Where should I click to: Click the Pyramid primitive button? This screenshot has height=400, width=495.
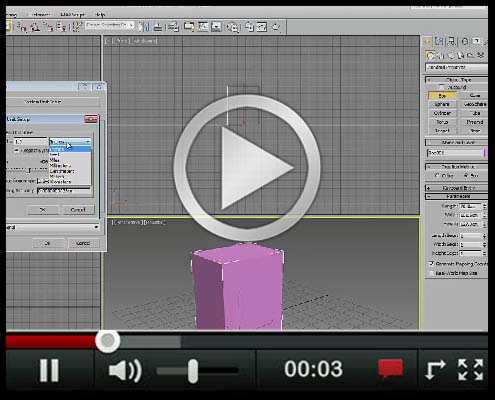coord(474,122)
